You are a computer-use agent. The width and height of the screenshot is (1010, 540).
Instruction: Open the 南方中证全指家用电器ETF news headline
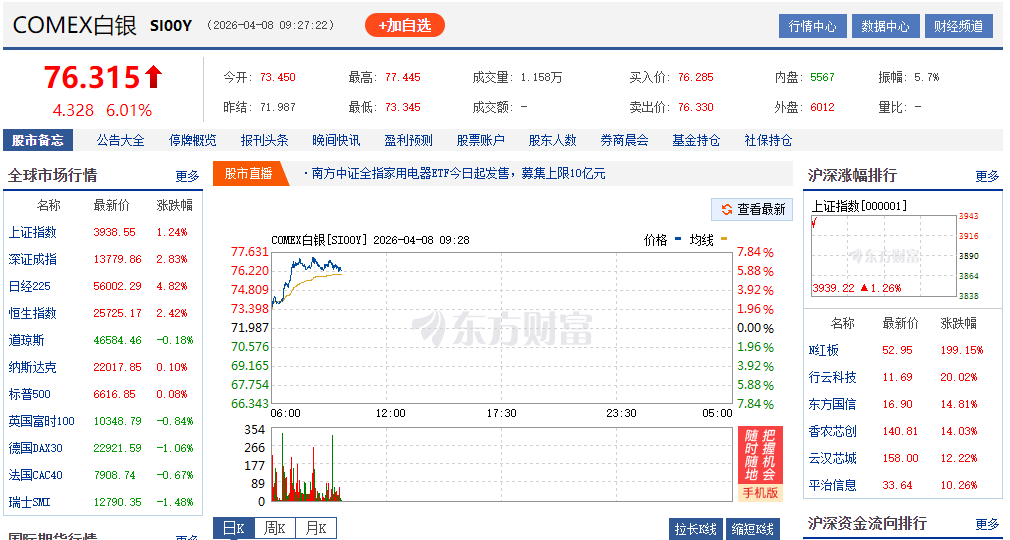458,174
